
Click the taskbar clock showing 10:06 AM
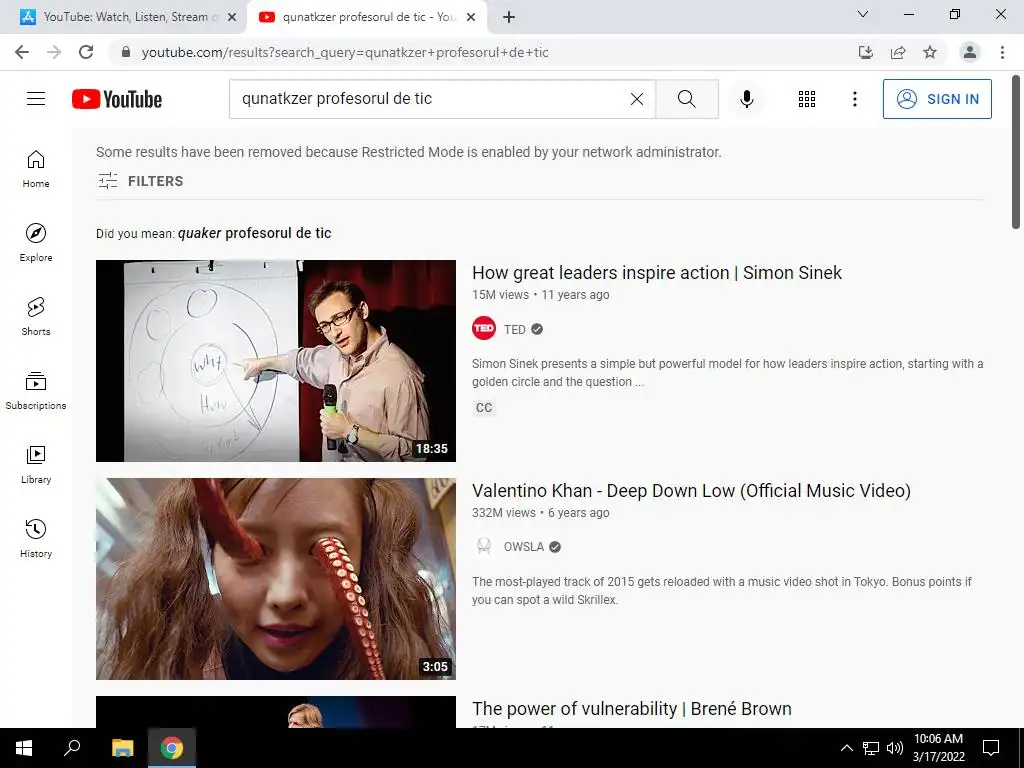[938, 748]
